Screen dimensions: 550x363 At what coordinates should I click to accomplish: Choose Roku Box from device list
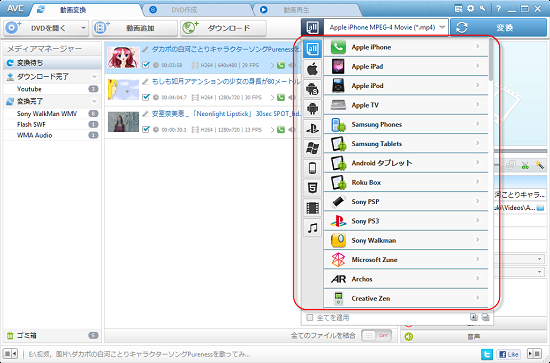pos(406,182)
